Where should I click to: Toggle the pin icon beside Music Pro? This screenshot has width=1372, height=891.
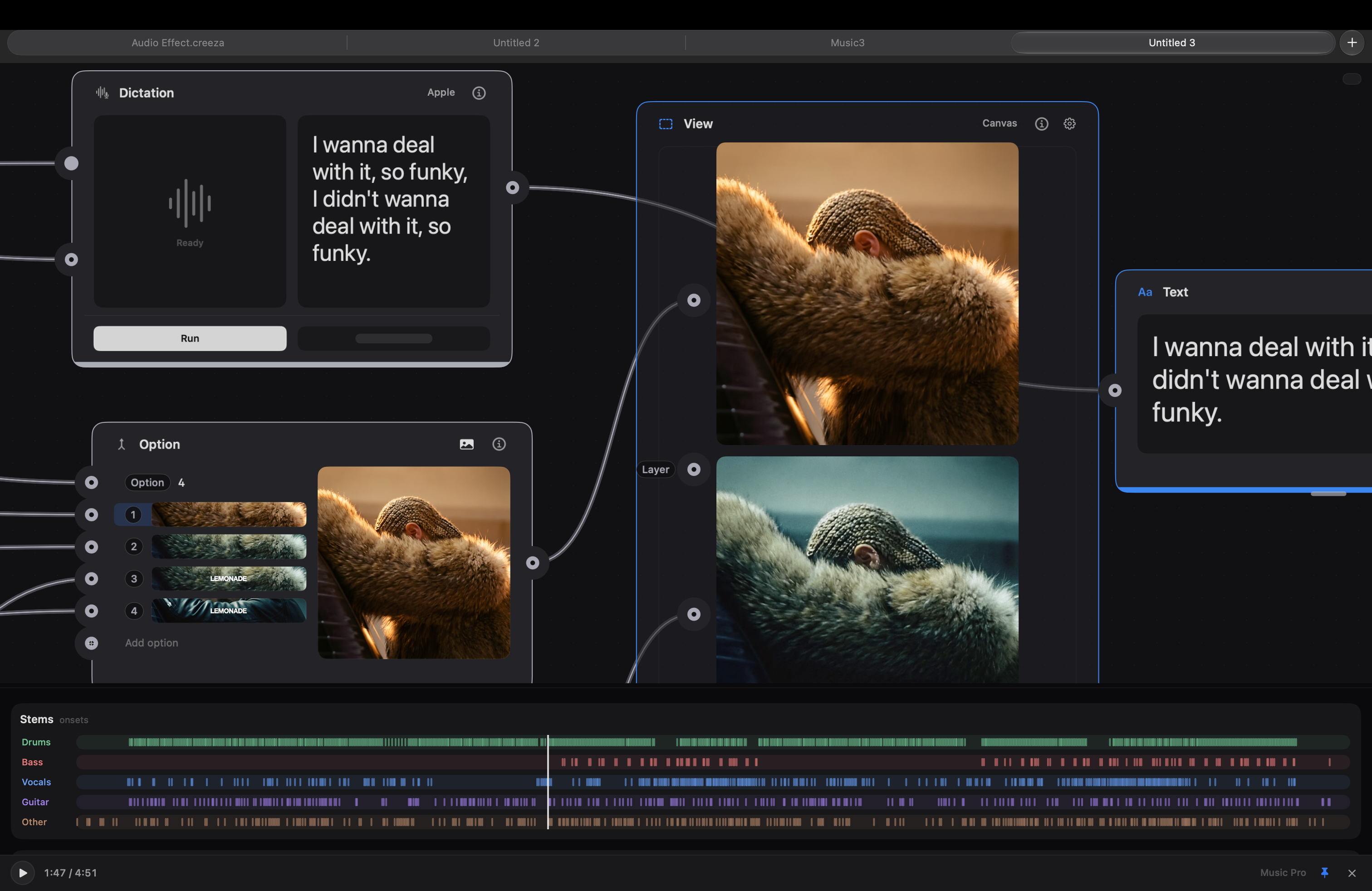(1324, 872)
